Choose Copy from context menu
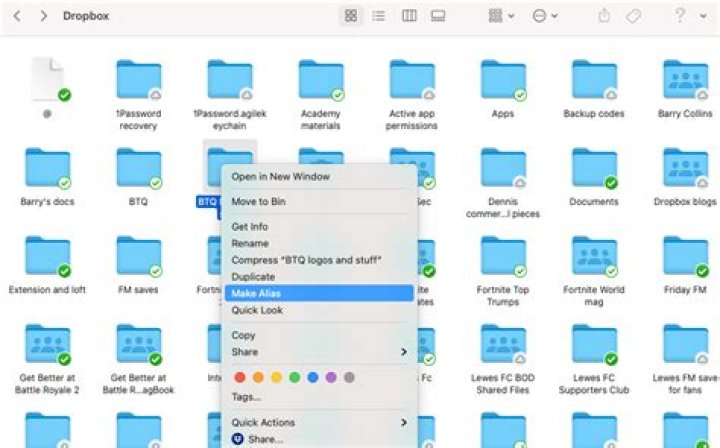The width and height of the screenshot is (720, 448). point(319,335)
